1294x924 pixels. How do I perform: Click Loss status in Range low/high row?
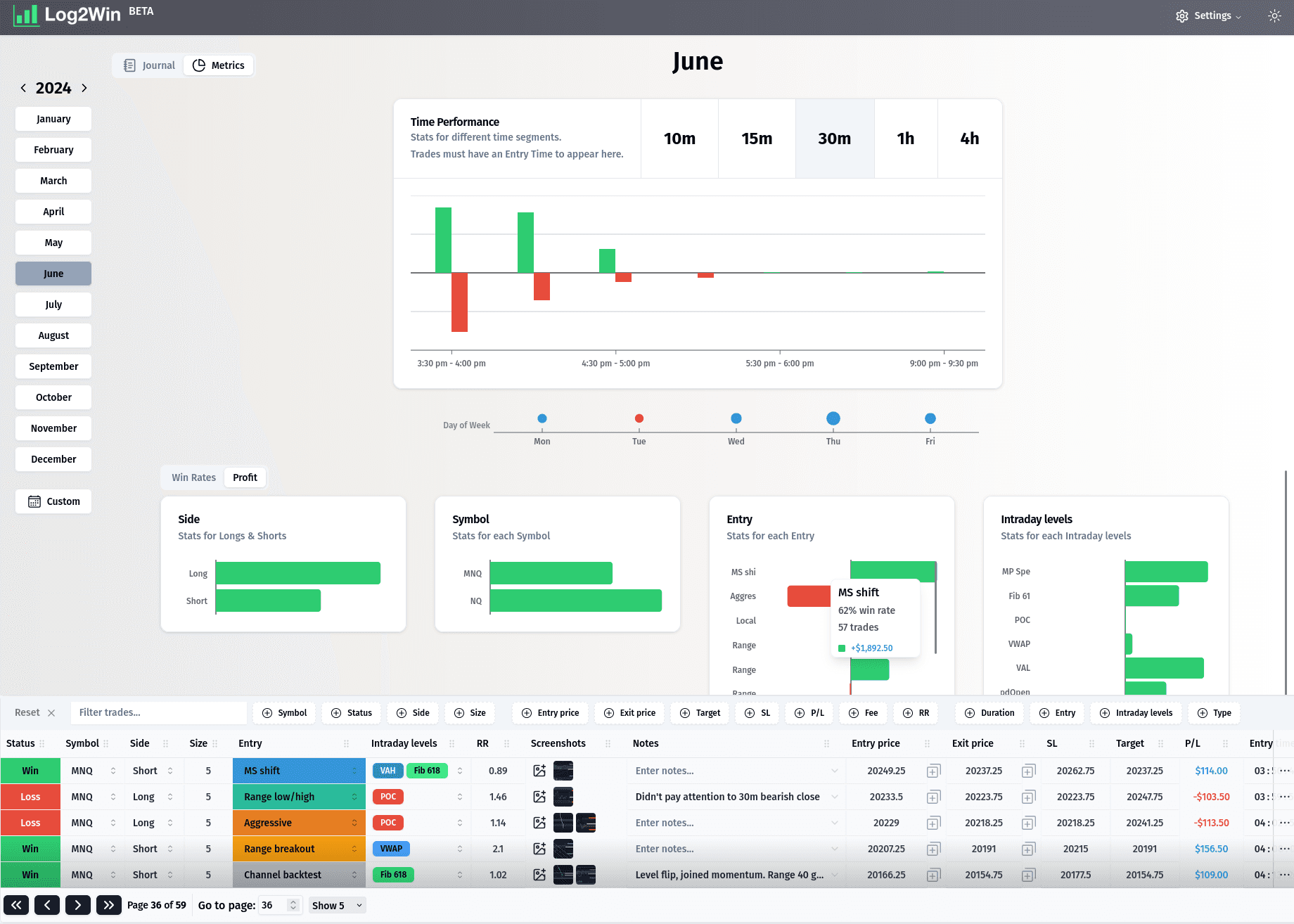coord(30,797)
